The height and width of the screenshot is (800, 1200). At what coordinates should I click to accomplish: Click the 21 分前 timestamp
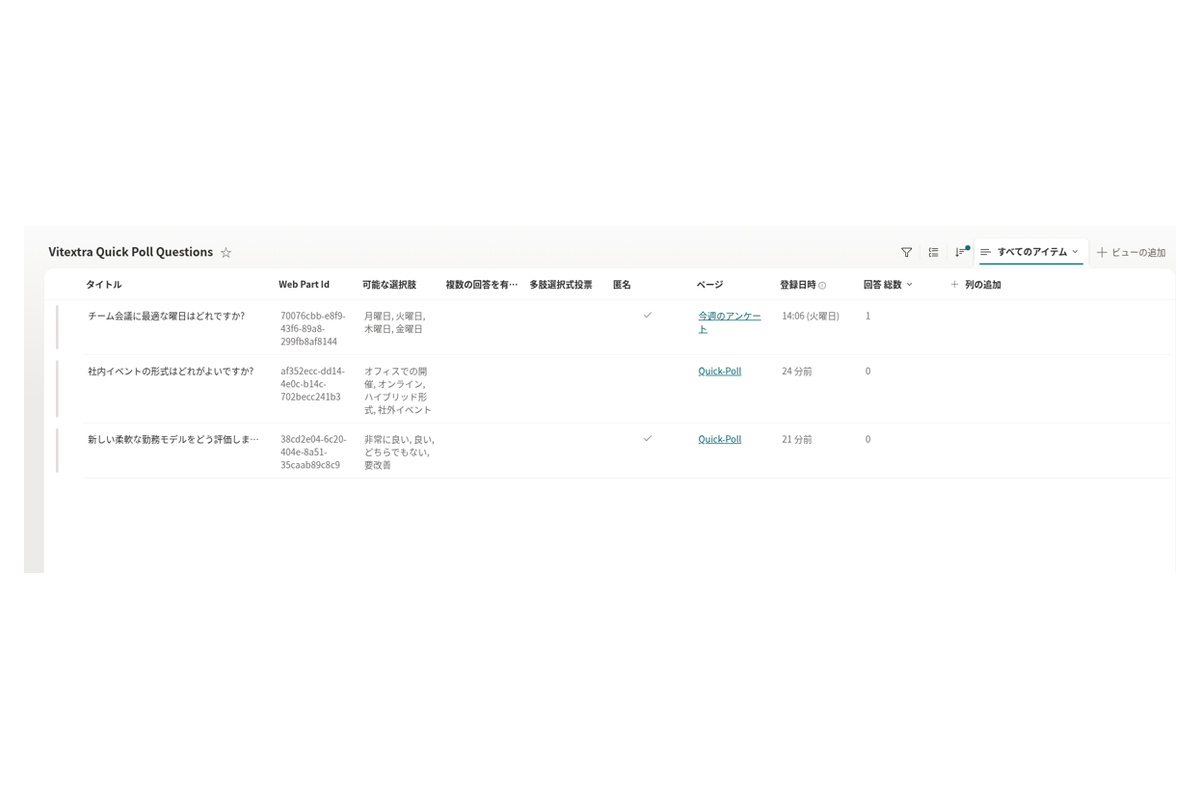(797, 439)
